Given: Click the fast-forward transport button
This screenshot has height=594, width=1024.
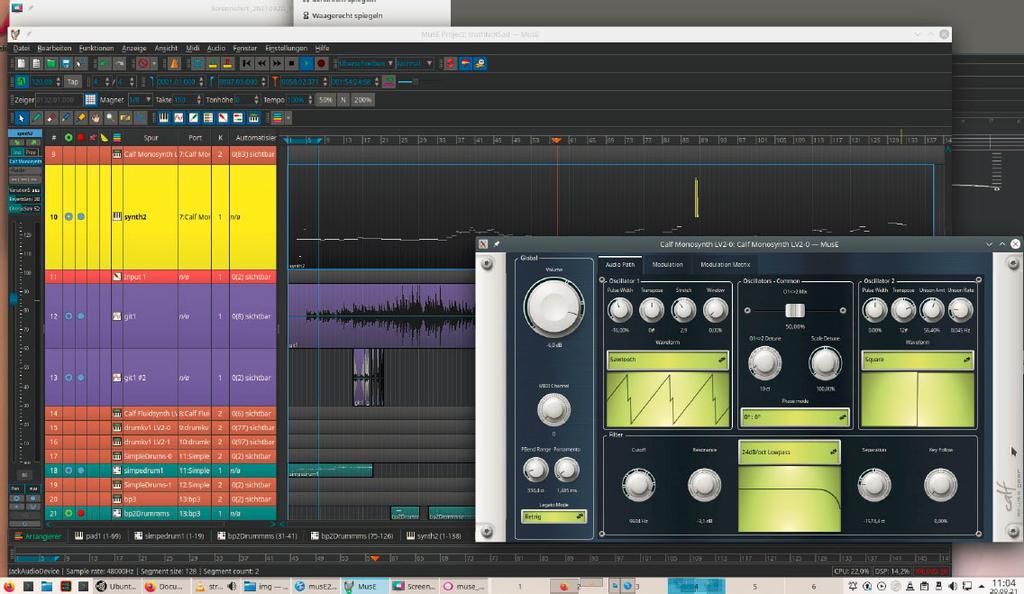Looking at the screenshot, I should [x=276, y=63].
